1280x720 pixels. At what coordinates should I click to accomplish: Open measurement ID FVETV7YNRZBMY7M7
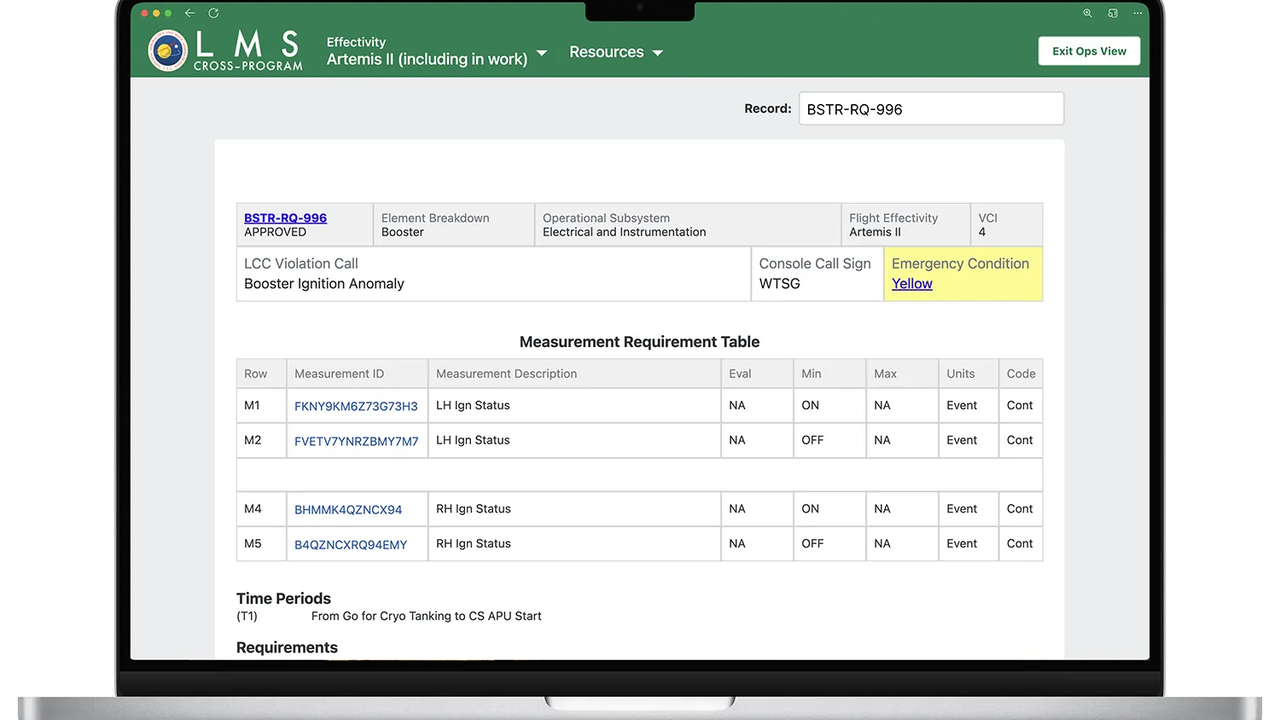356,441
